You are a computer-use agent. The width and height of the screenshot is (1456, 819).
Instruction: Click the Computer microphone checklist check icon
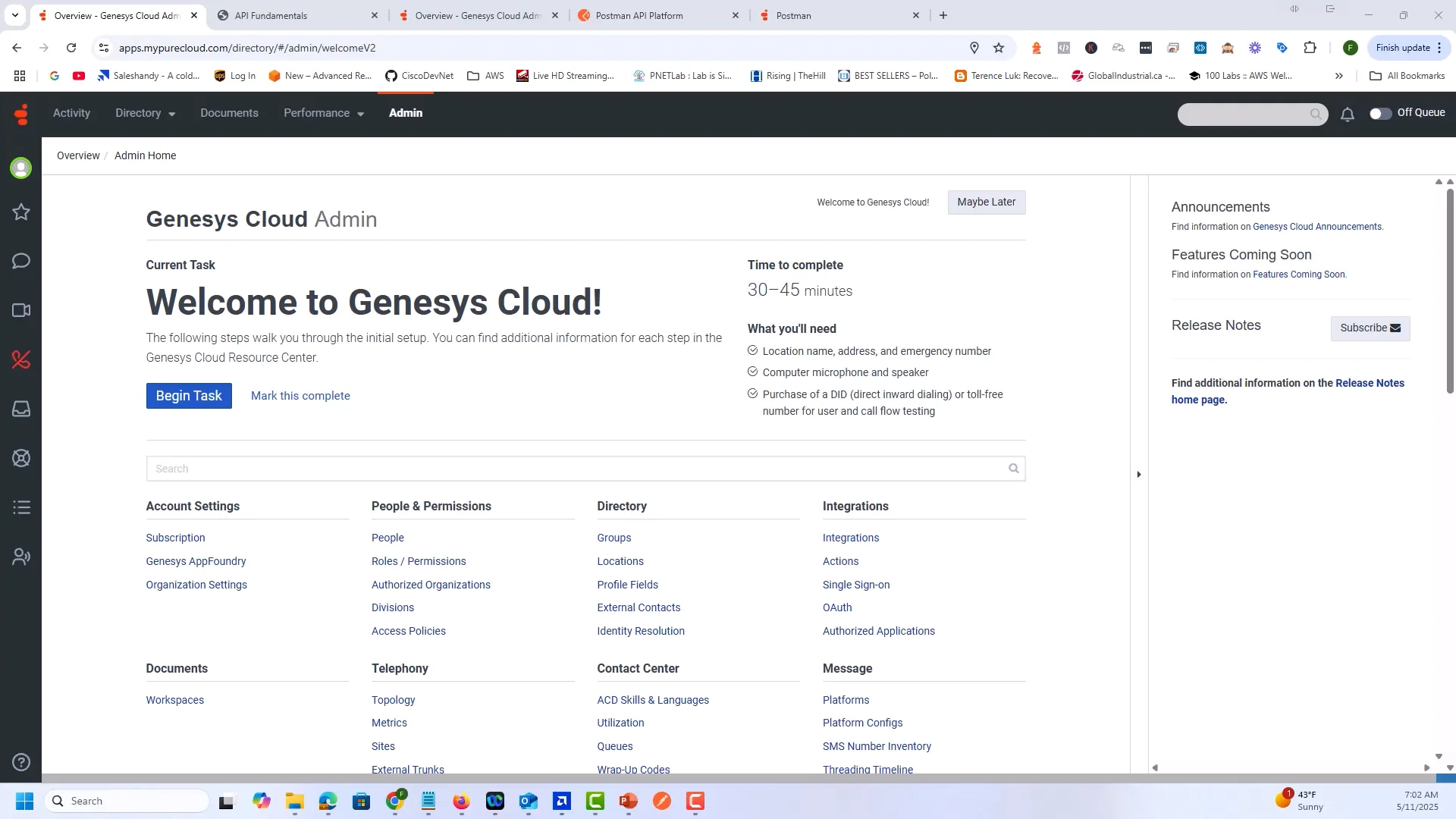(x=752, y=372)
